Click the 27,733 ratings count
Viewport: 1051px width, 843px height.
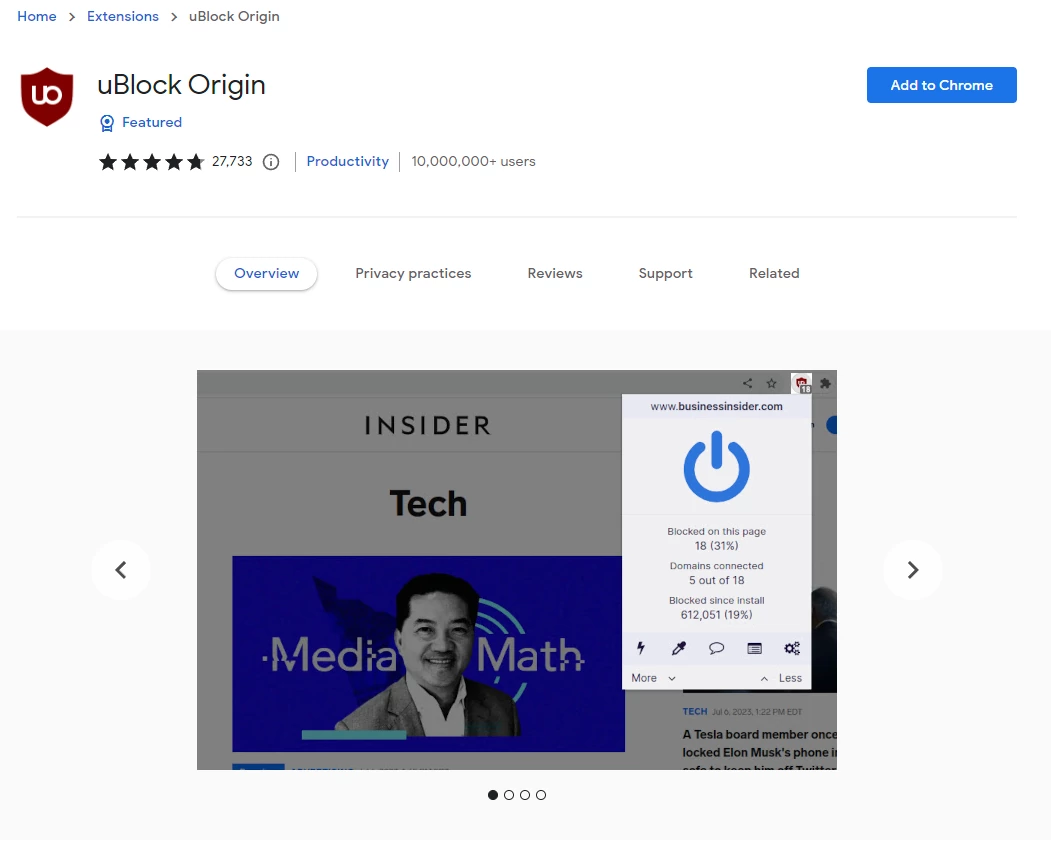232,161
